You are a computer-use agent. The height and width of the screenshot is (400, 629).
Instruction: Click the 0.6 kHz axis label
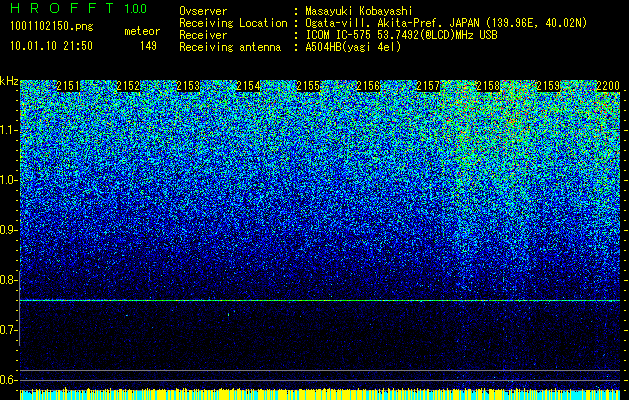7,380
